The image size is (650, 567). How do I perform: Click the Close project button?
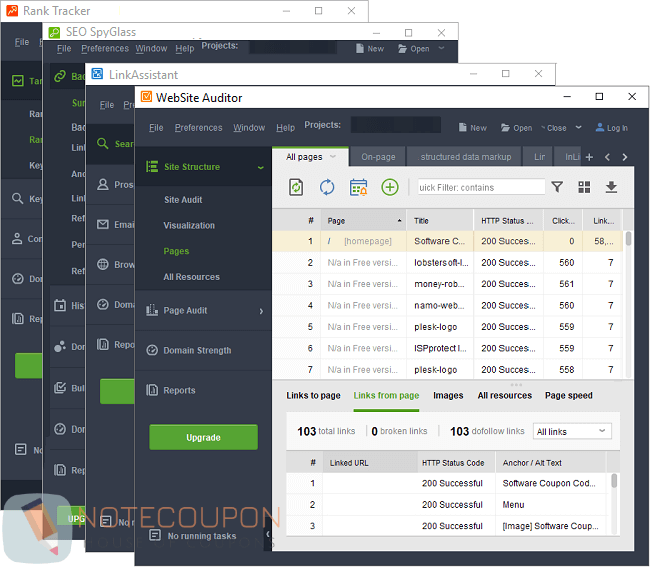coord(554,128)
